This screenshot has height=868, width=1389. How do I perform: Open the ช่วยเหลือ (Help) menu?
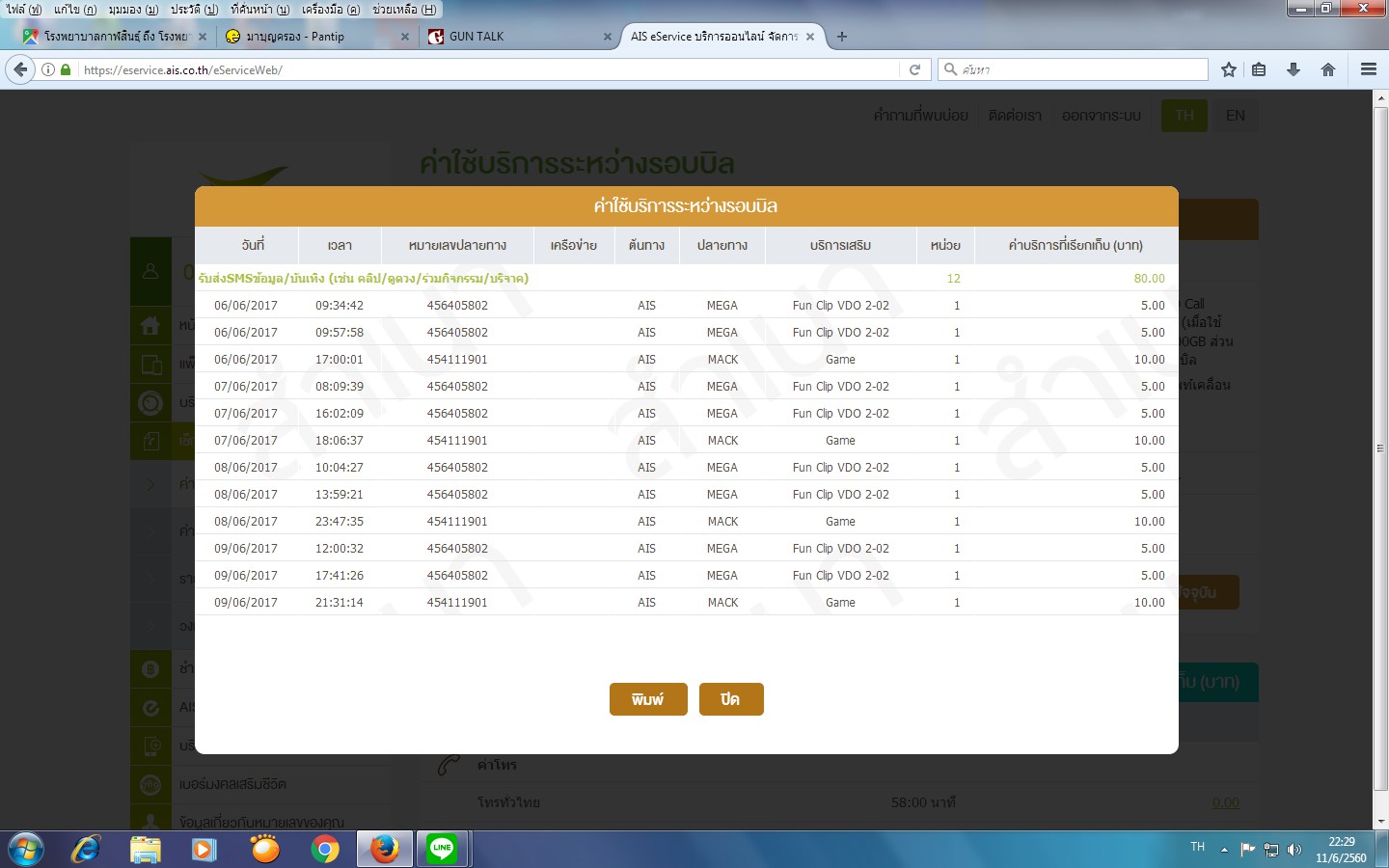[x=404, y=9]
